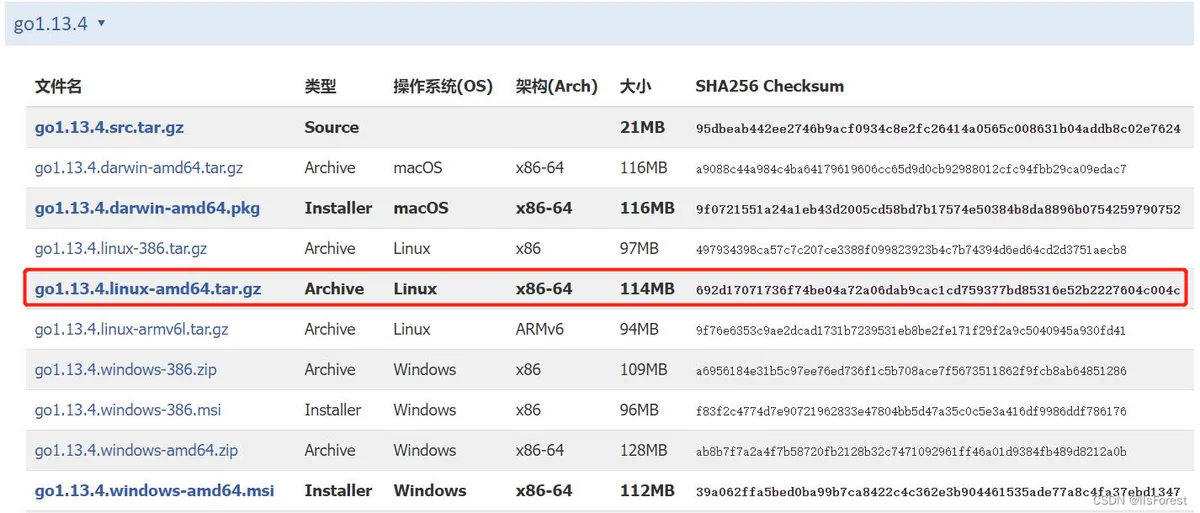Click the SHA256 Checksum column header
1200x513 pixels.
click(769, 86)
